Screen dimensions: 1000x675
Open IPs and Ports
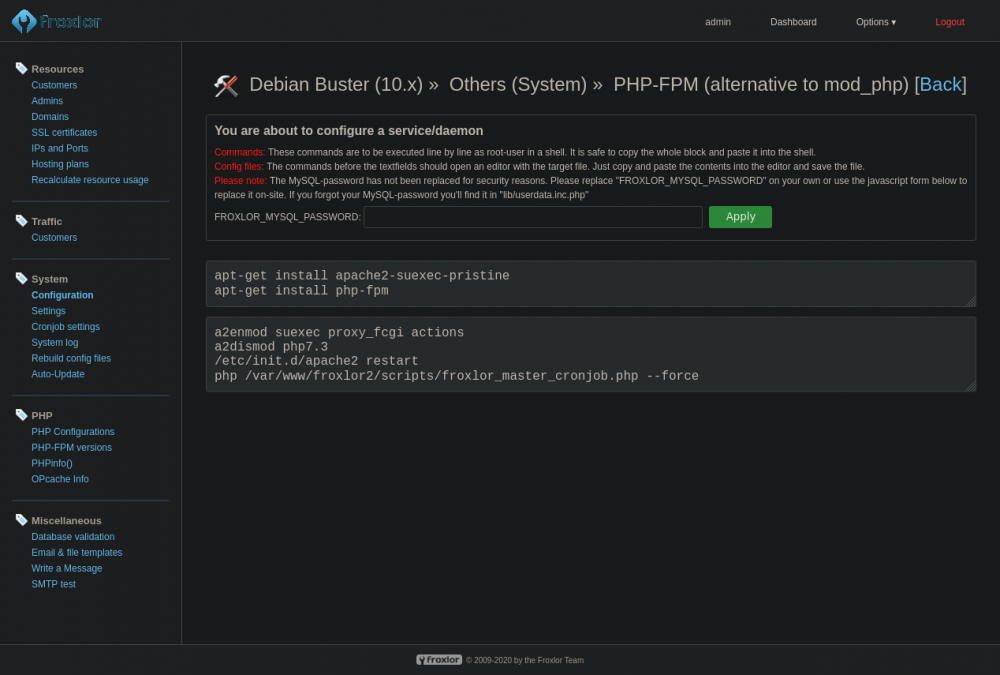tap(60, 148)
